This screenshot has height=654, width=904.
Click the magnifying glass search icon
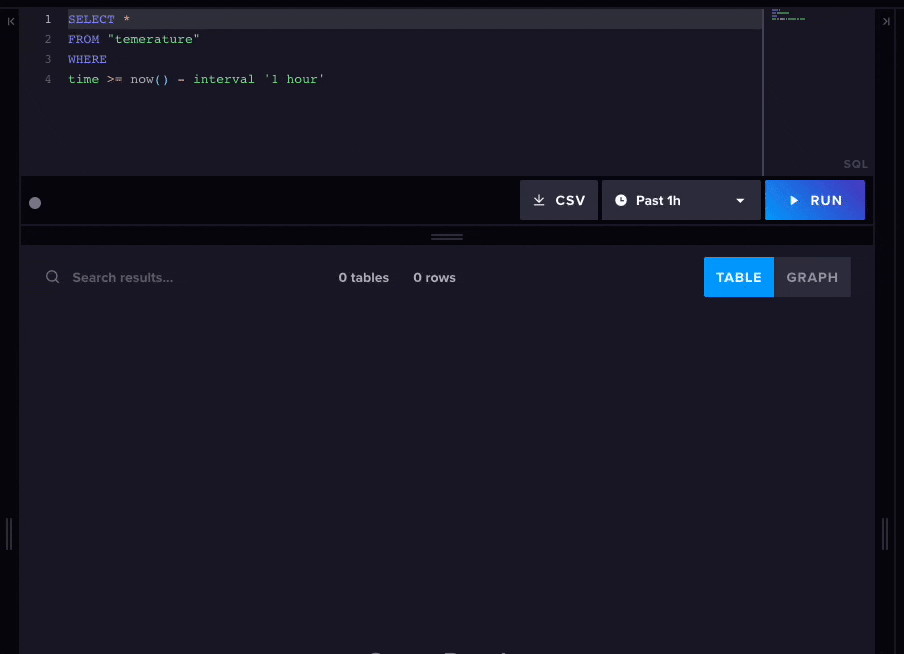tap(52, 277)
